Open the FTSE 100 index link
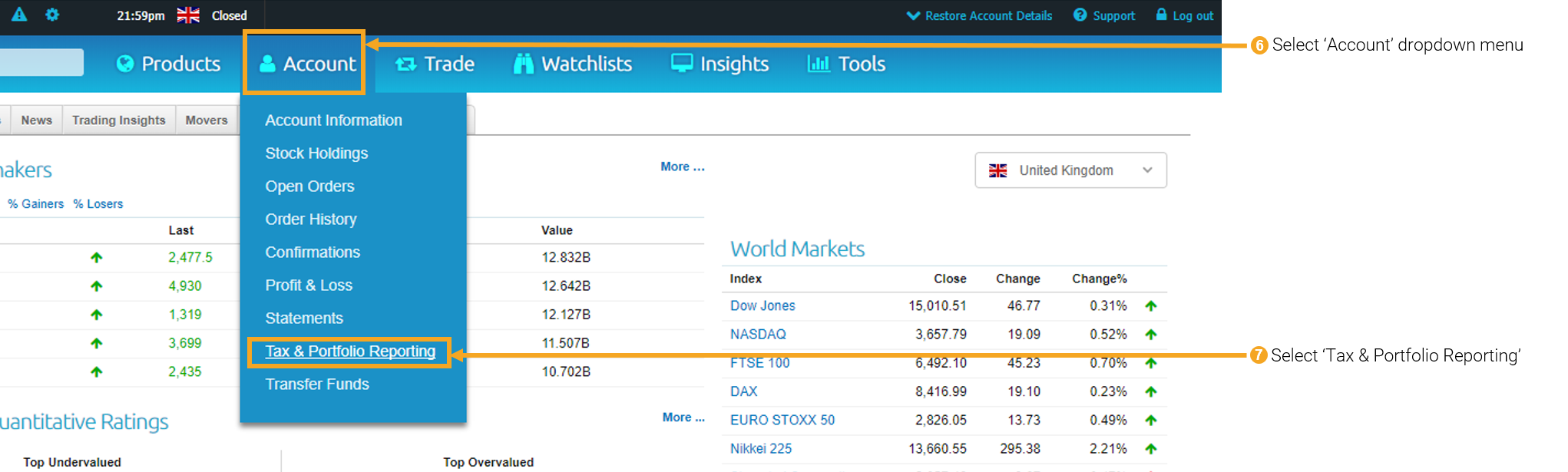Screen dimensions: 1568x472 (759, 363)
